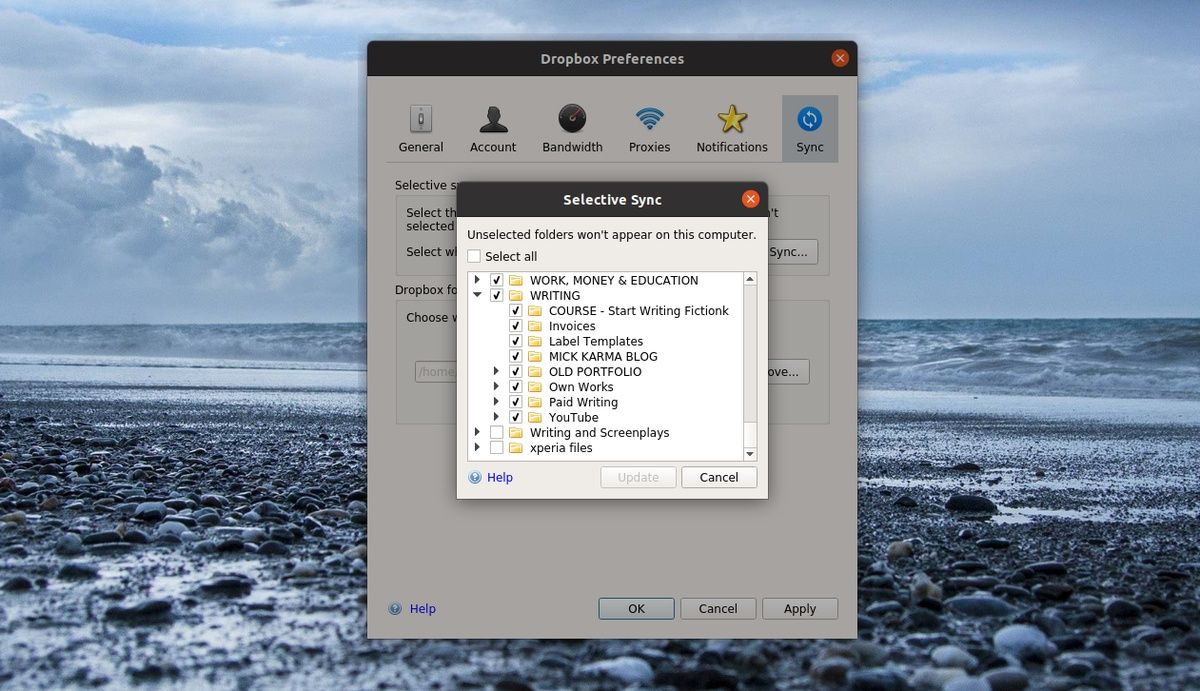Toggle the Select all checkbox
1200x691 pixels.
coord(473,256)
